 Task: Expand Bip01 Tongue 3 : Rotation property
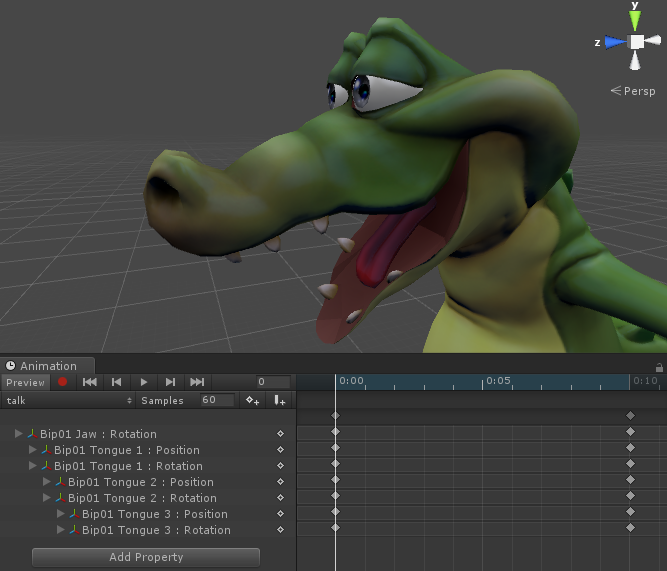coord(61,530)
